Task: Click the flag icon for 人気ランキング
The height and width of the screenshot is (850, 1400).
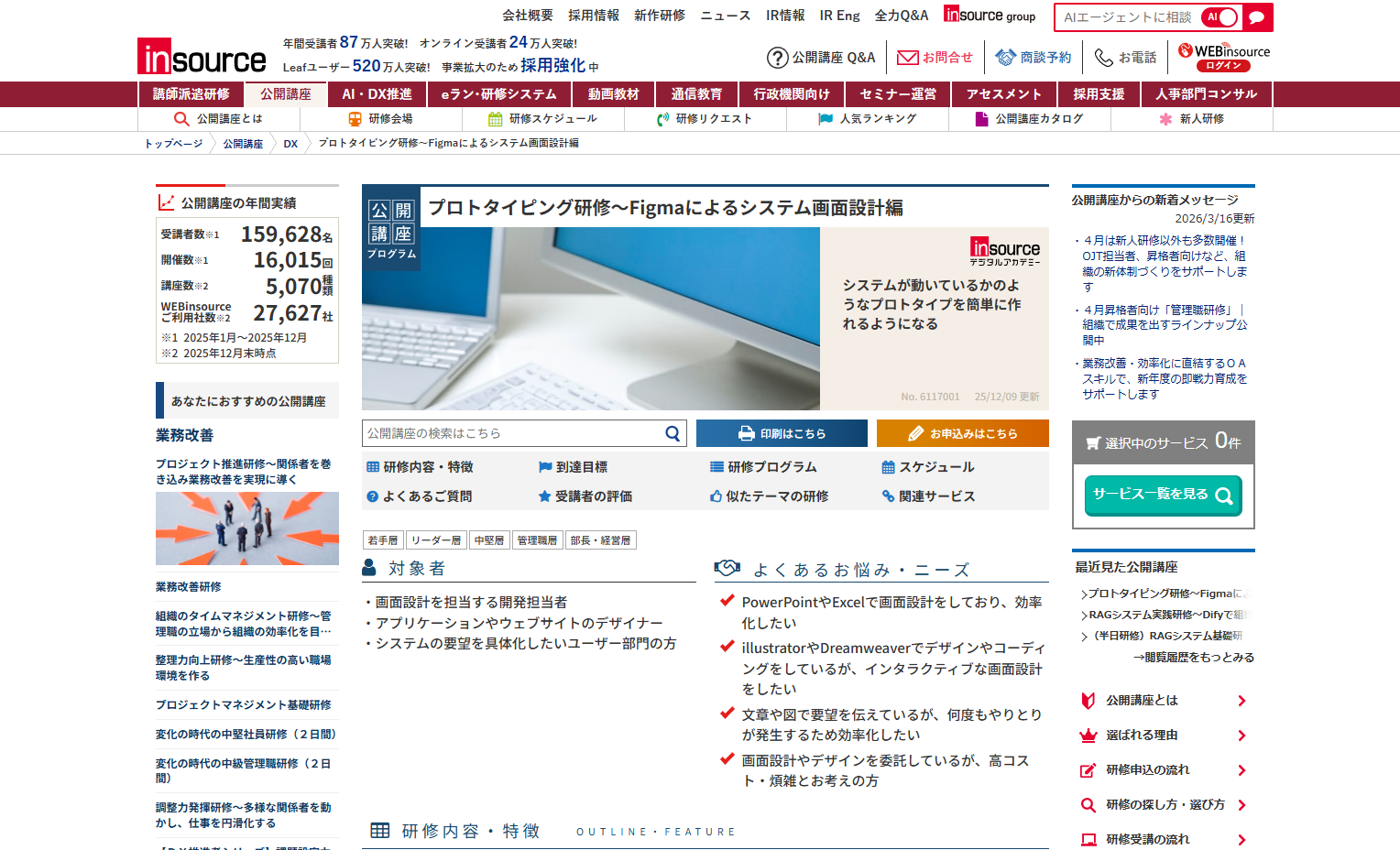Action: [x=826, y=119]
